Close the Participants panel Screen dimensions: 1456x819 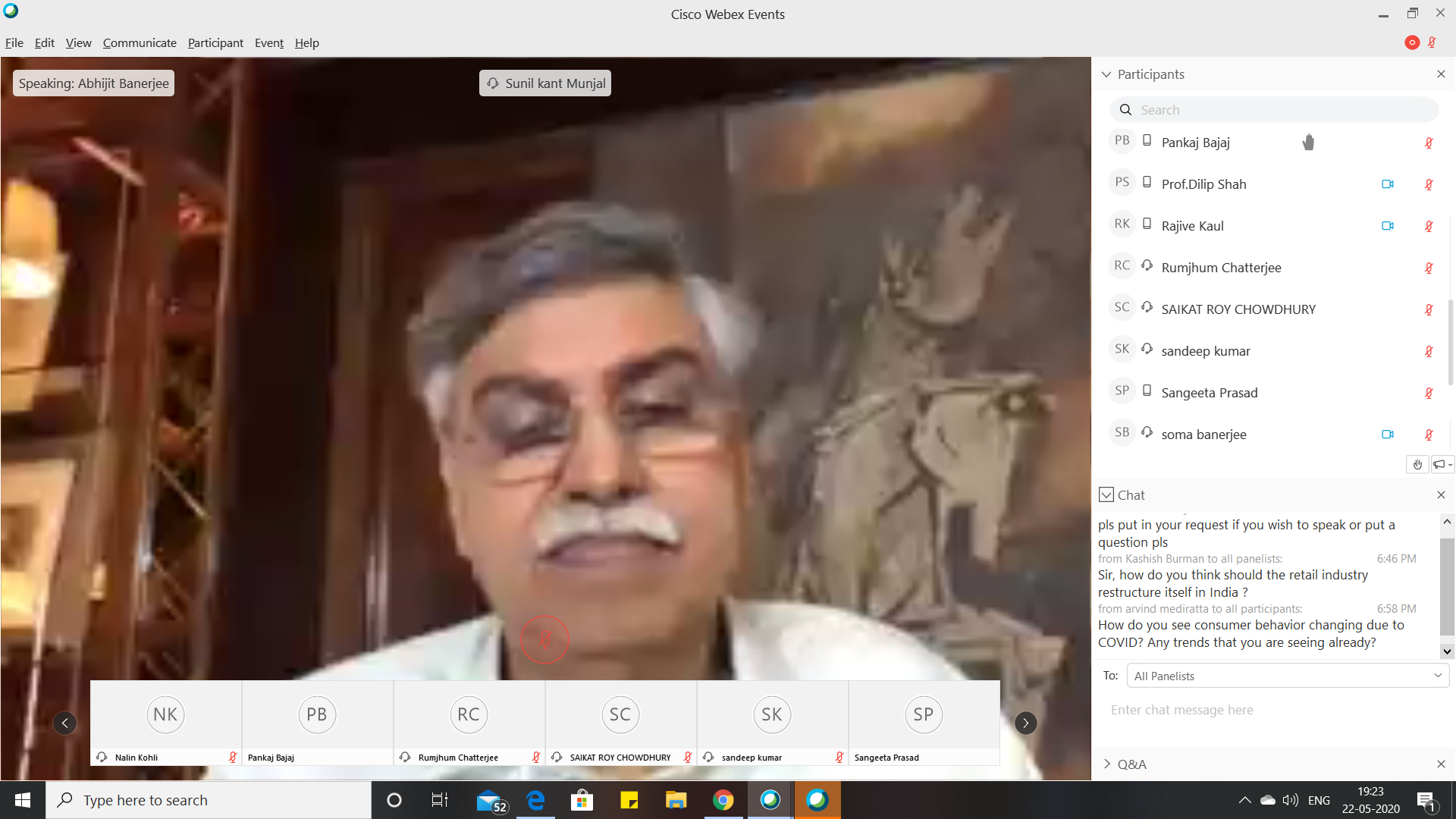pos(1441,74)
